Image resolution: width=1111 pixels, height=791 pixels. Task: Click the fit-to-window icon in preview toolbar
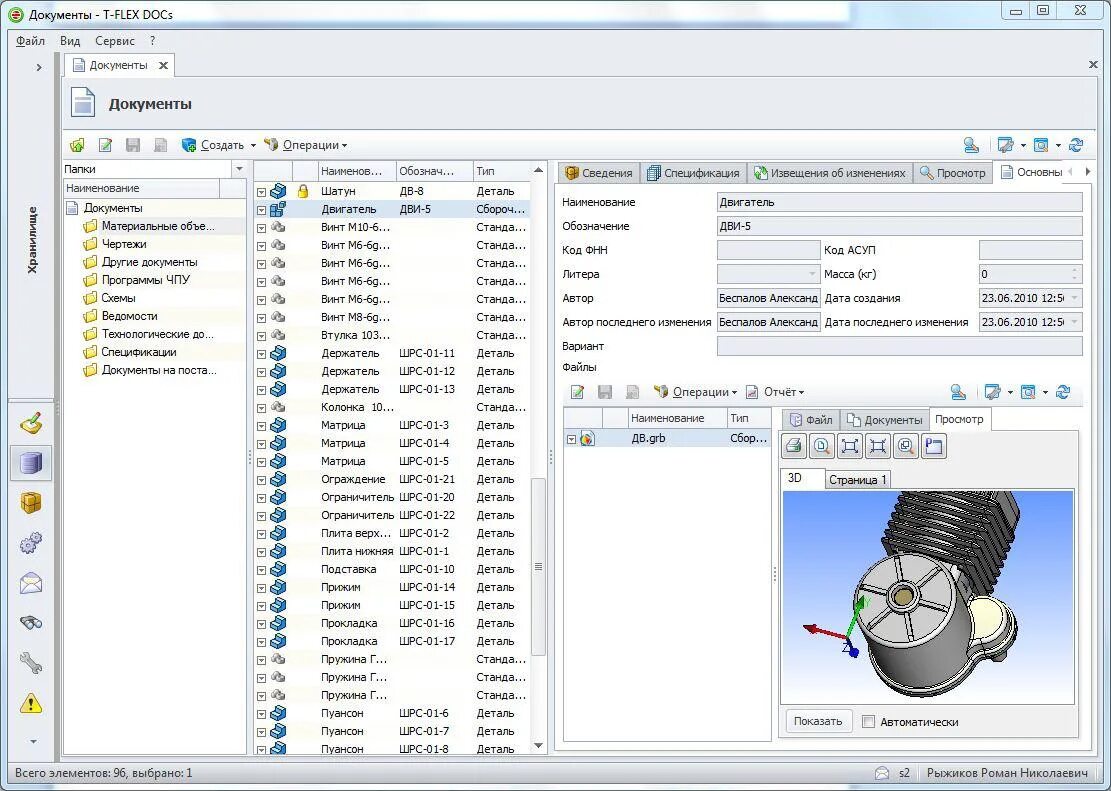pos(850,446)
